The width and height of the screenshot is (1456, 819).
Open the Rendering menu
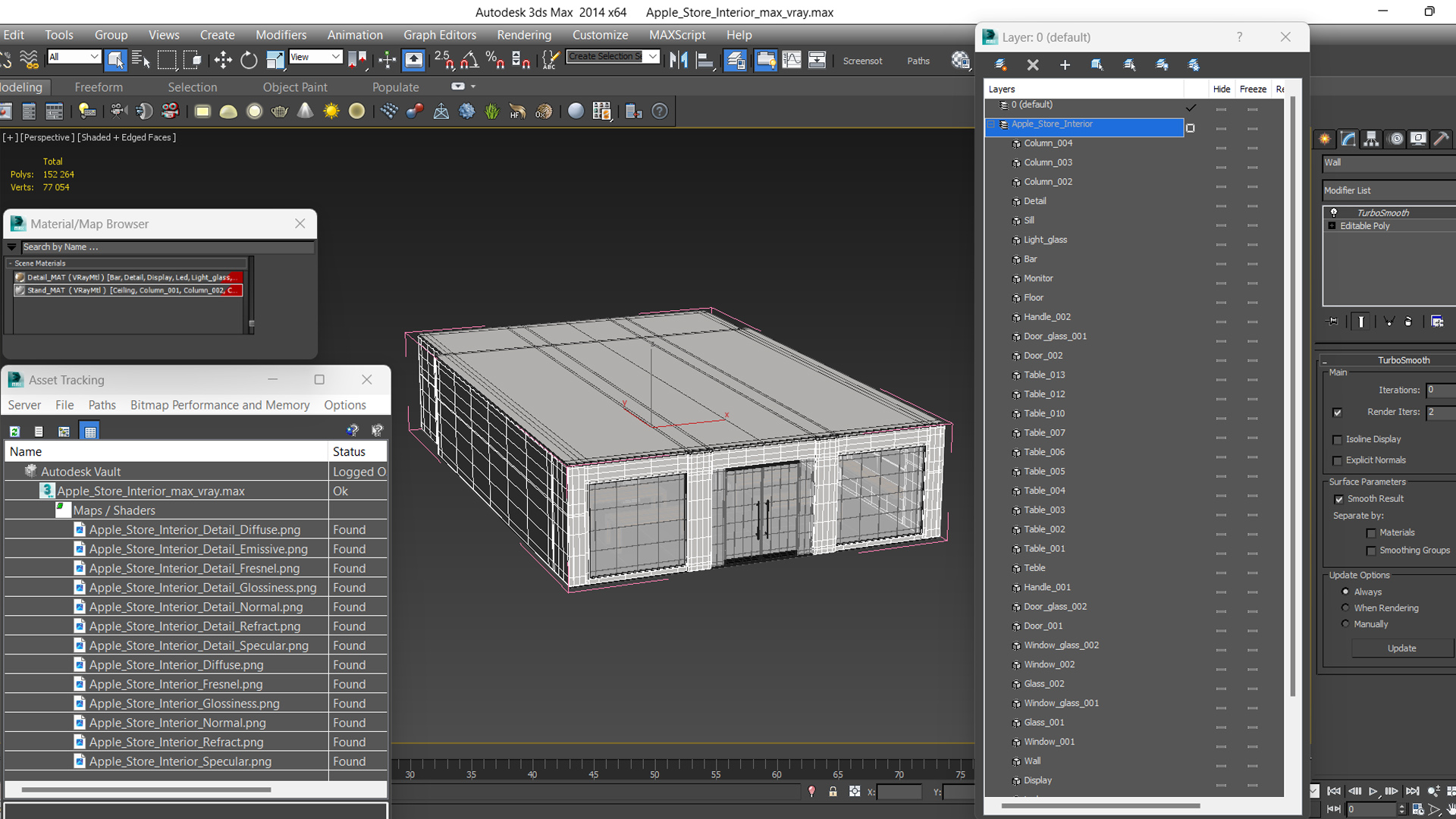tap(524, 35)
